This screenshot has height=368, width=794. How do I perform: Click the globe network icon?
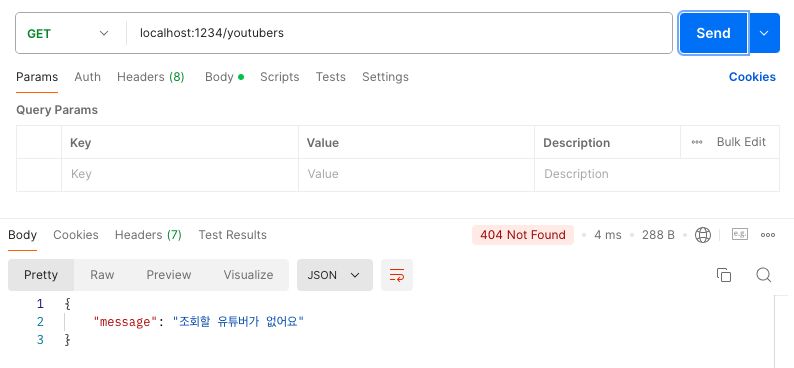(x=703, y=235)
